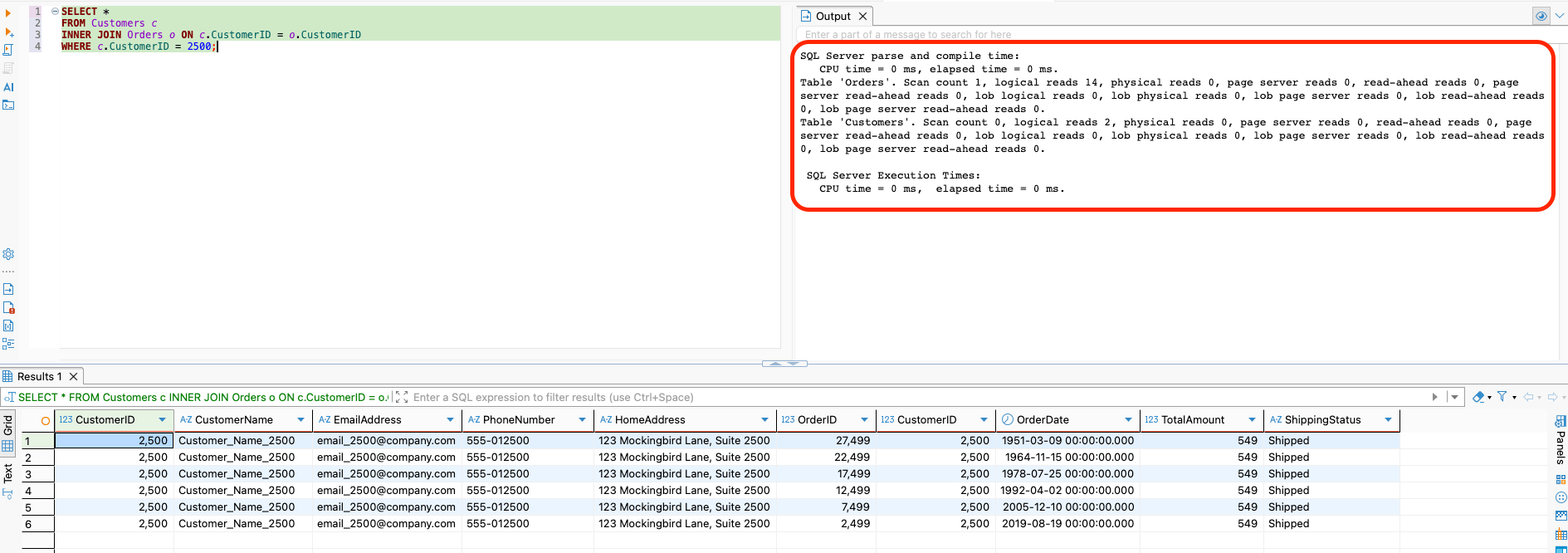Close the Results 1 tab
This screenshot has width=1568, height=553.
(x=73, y=376)
